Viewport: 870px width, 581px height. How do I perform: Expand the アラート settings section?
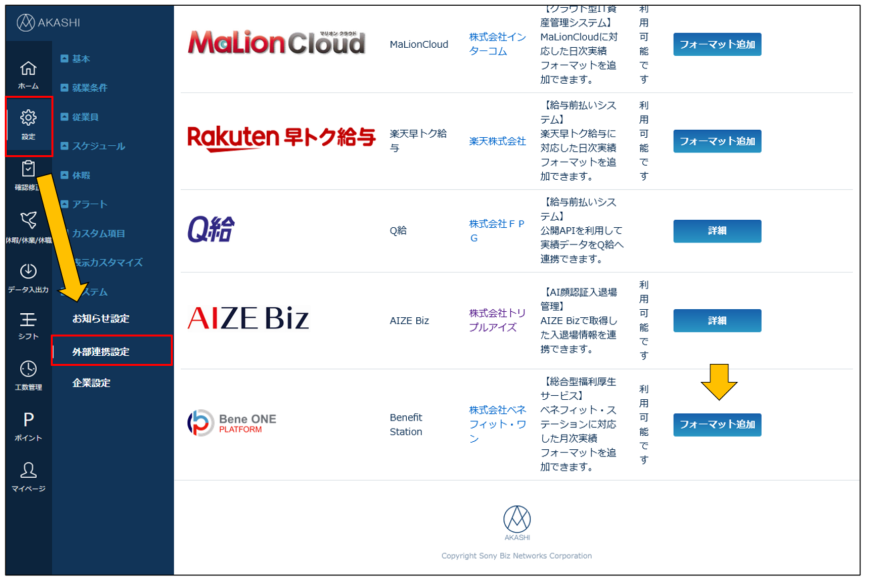[84, 204]
